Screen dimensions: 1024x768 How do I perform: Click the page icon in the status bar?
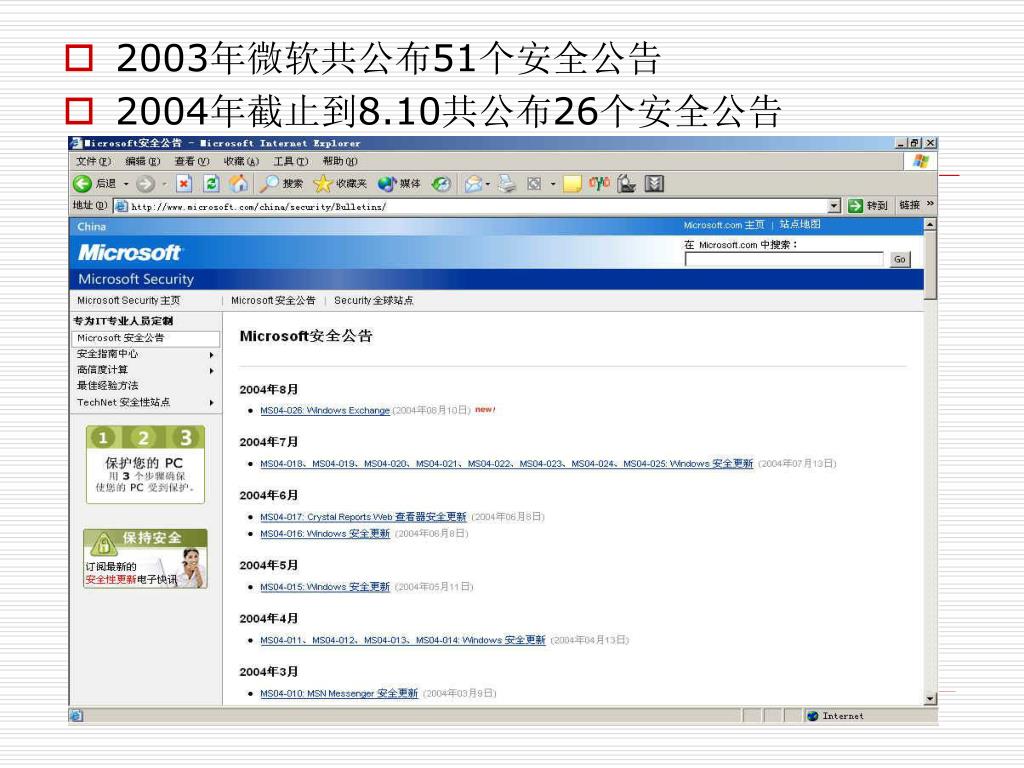[76, 716]
